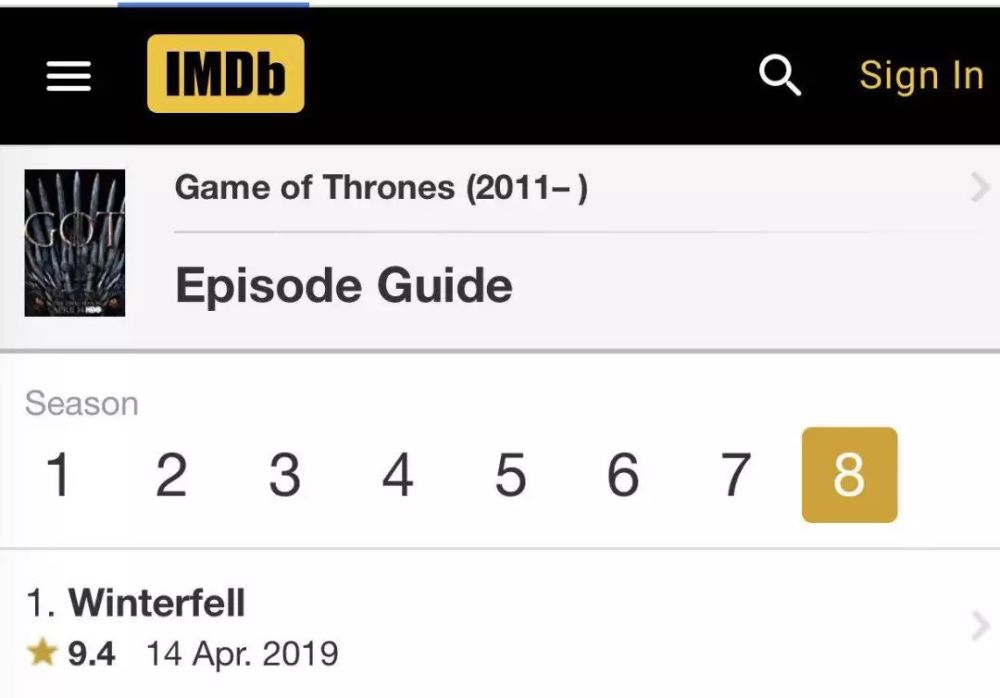Expand the chevron beside Game of Thrones title
Image resolution: width=1000 pixels, height=698 pixels.
[x=980, y=188]
